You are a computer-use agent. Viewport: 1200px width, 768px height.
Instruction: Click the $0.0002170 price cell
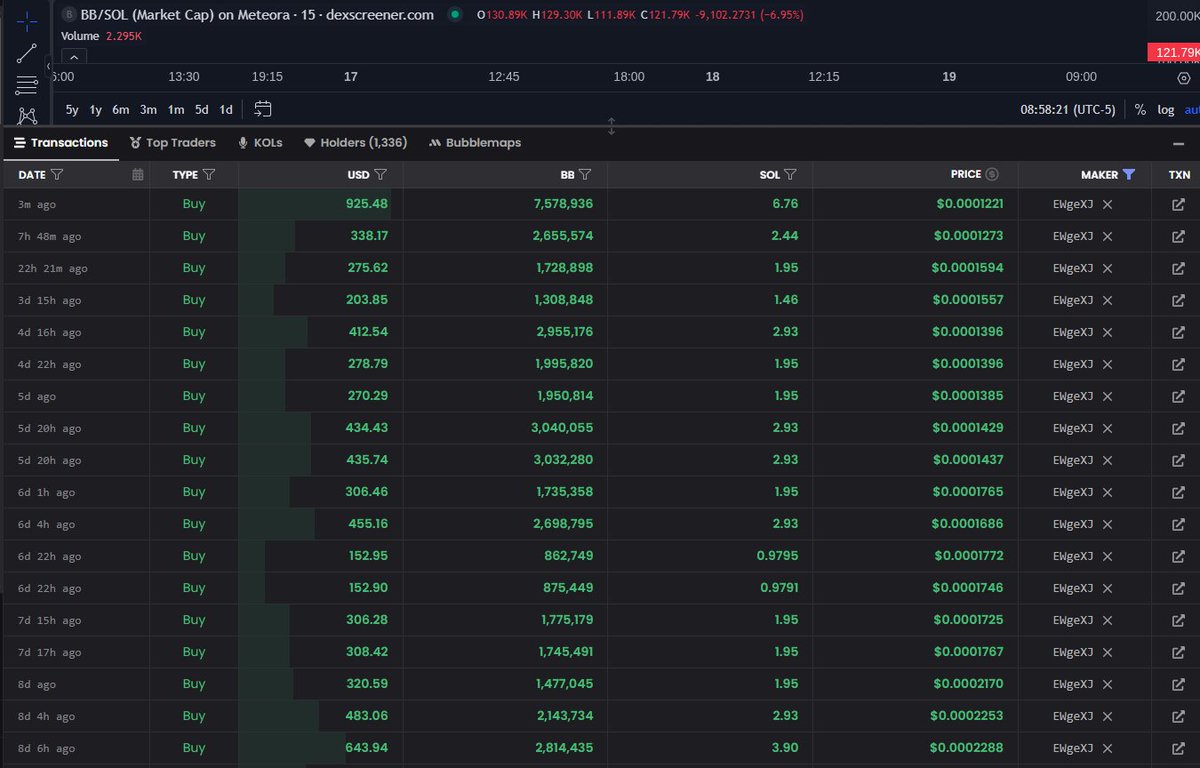969,684
